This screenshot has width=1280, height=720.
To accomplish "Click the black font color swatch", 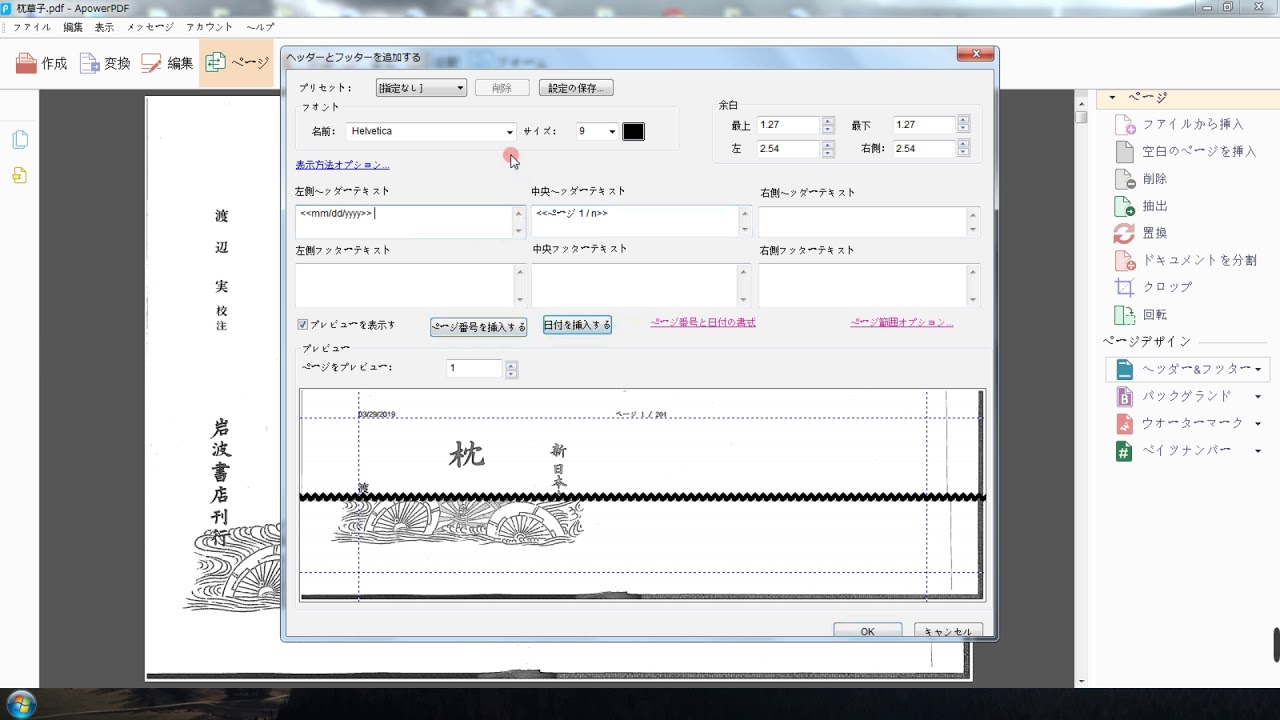I will pos(634,132).
